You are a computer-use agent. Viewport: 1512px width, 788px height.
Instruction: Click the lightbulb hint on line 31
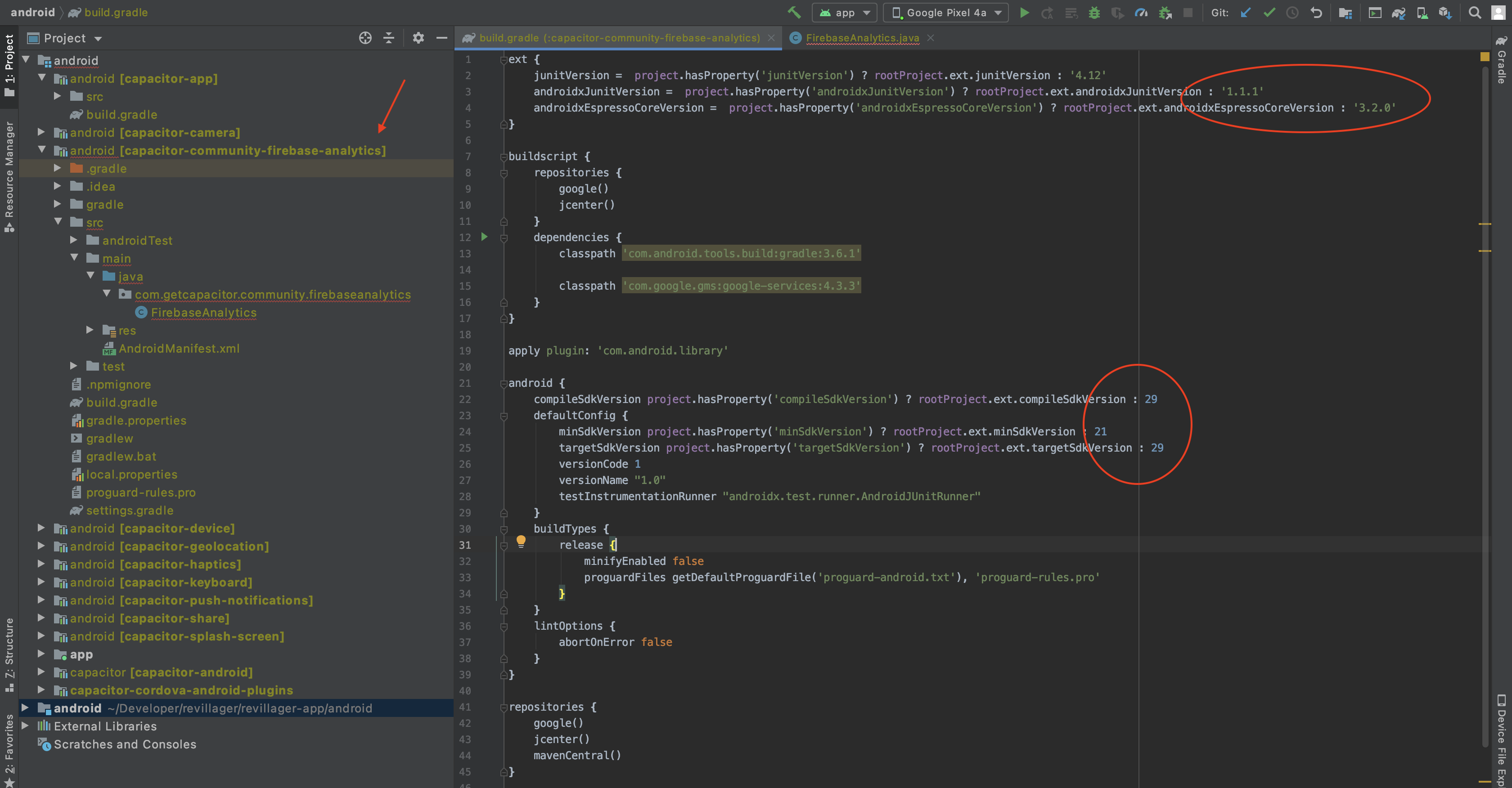click(x=521, y=542)
